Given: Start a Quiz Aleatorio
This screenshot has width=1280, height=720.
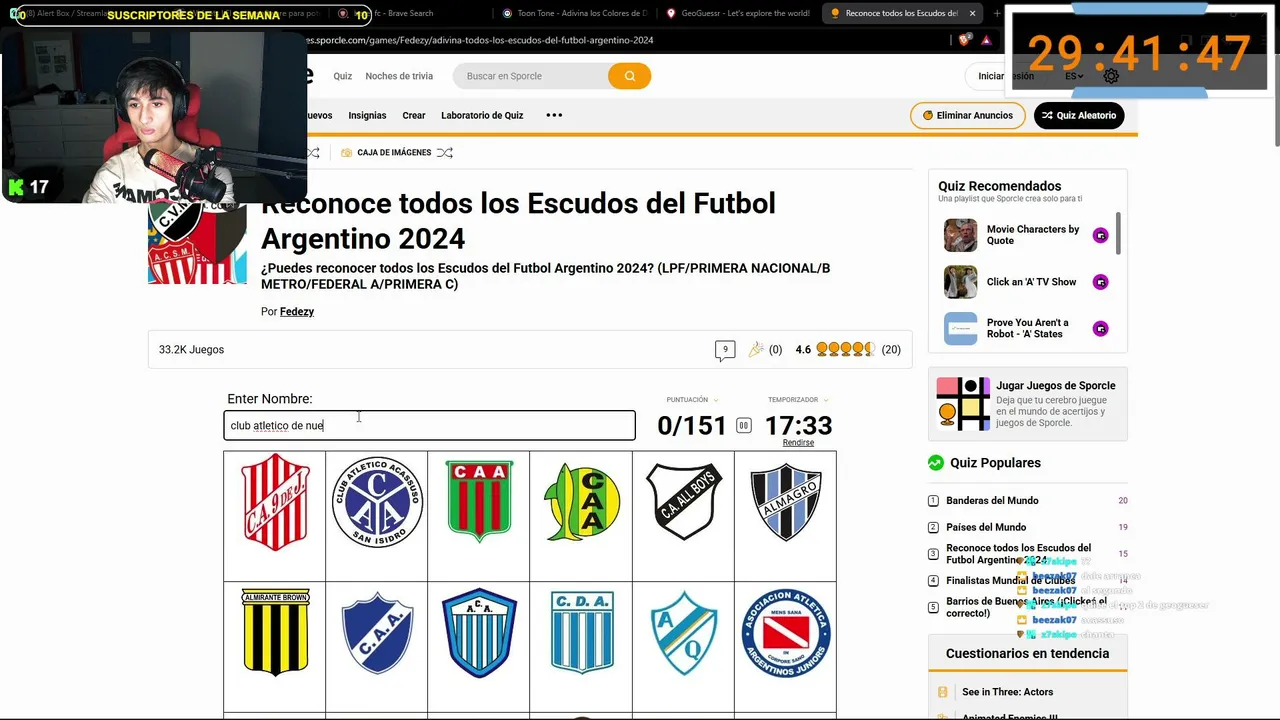Looking at the screenshot, I should click(1079, 115).
